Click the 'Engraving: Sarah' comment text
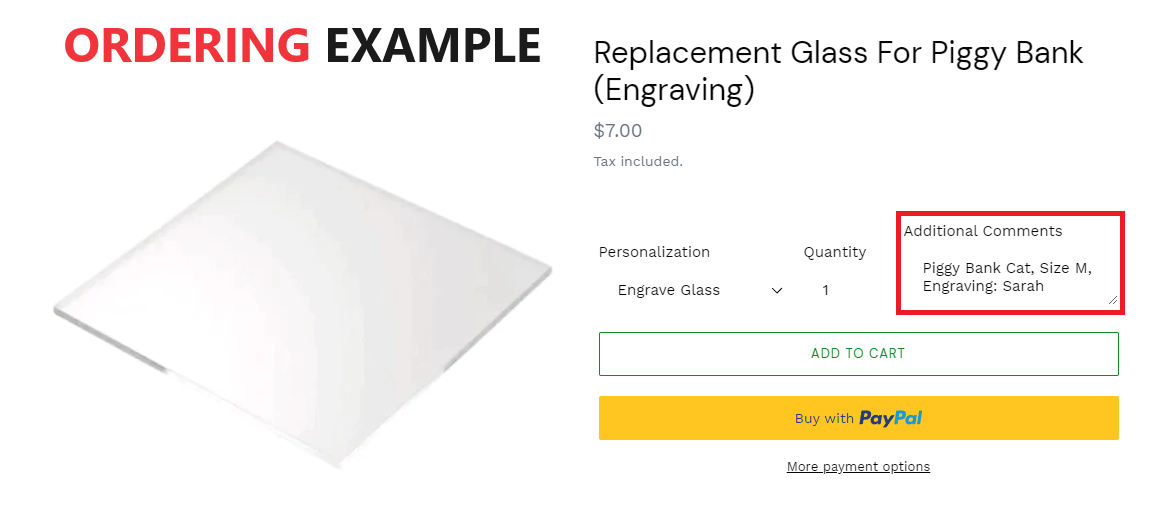Viewport: 1172px width, 515px height. coord(983,286)
